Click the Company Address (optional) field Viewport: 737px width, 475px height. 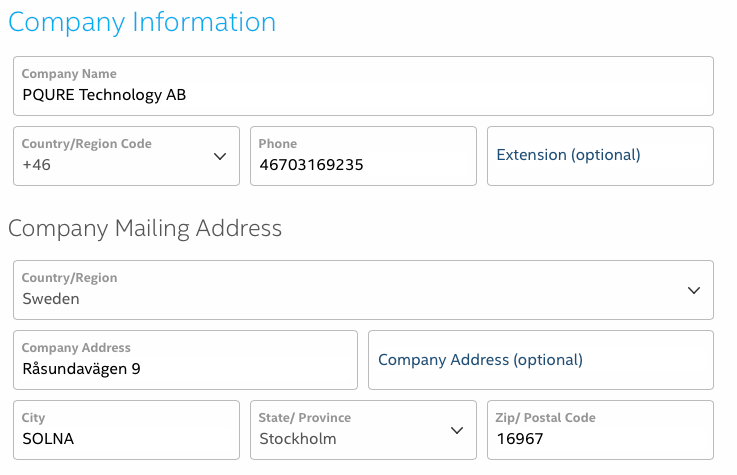[541, 360]
